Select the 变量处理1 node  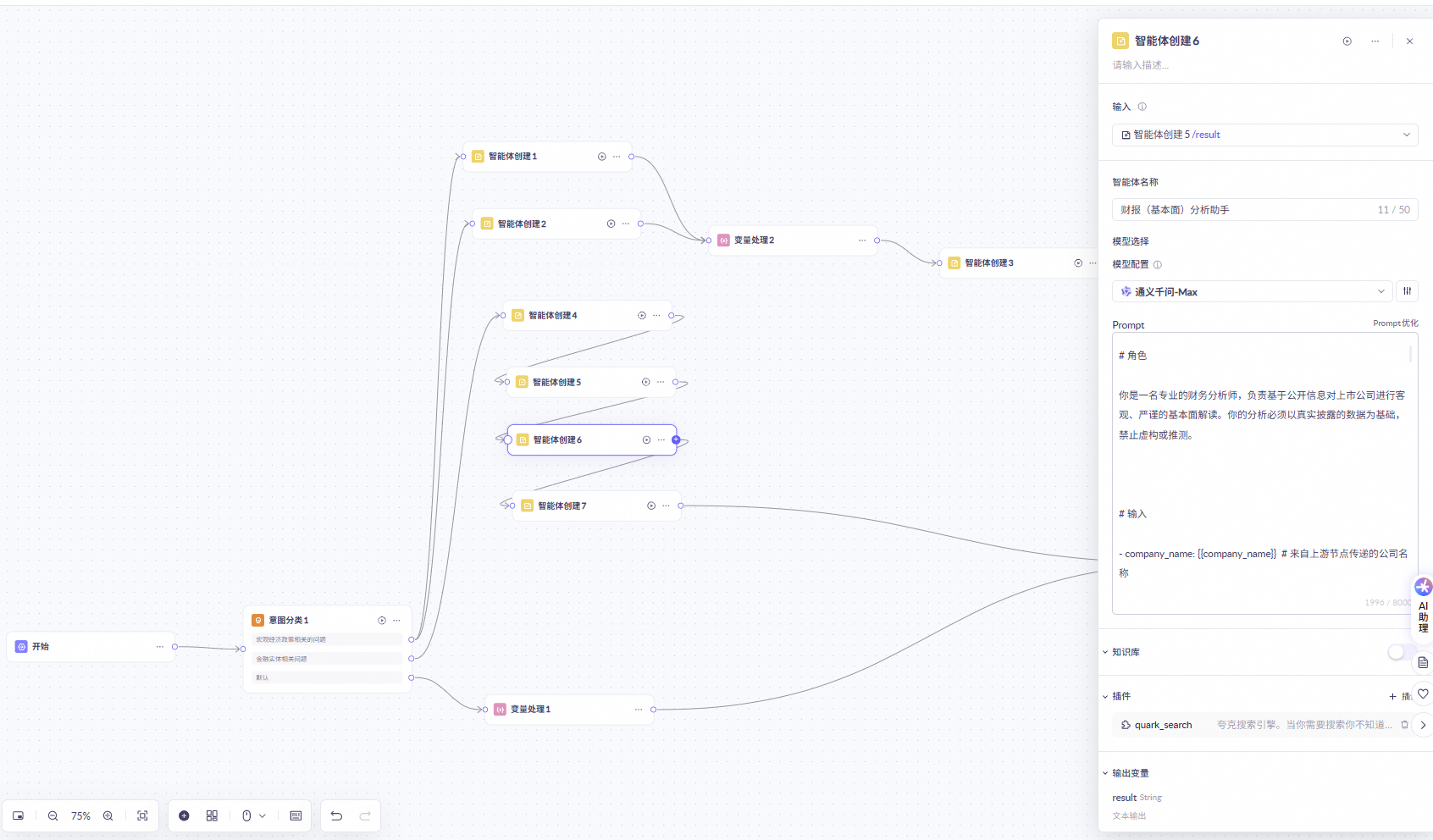568,710
